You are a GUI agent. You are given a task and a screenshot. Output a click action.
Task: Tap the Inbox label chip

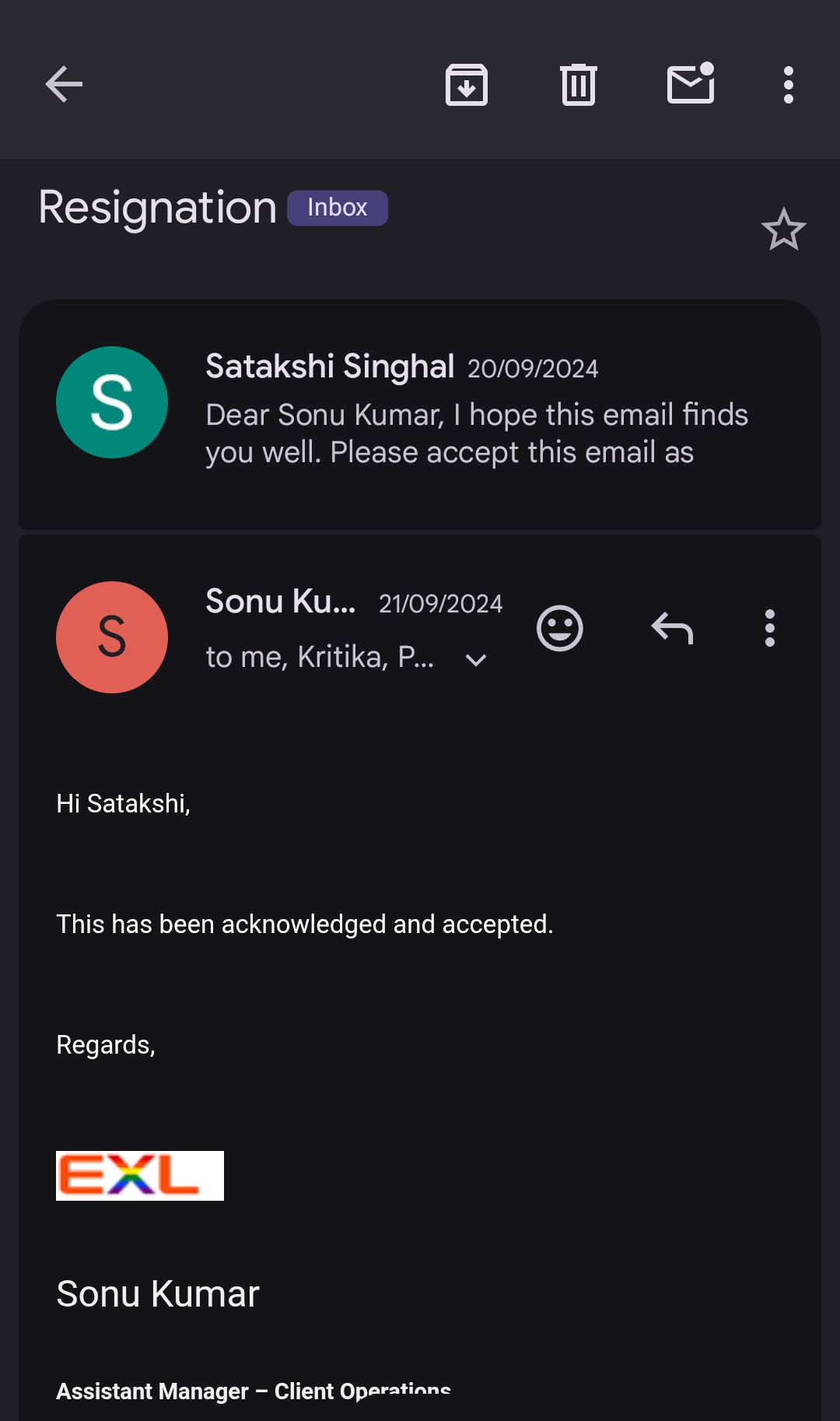pyautogui.click(x=337, y=208)
